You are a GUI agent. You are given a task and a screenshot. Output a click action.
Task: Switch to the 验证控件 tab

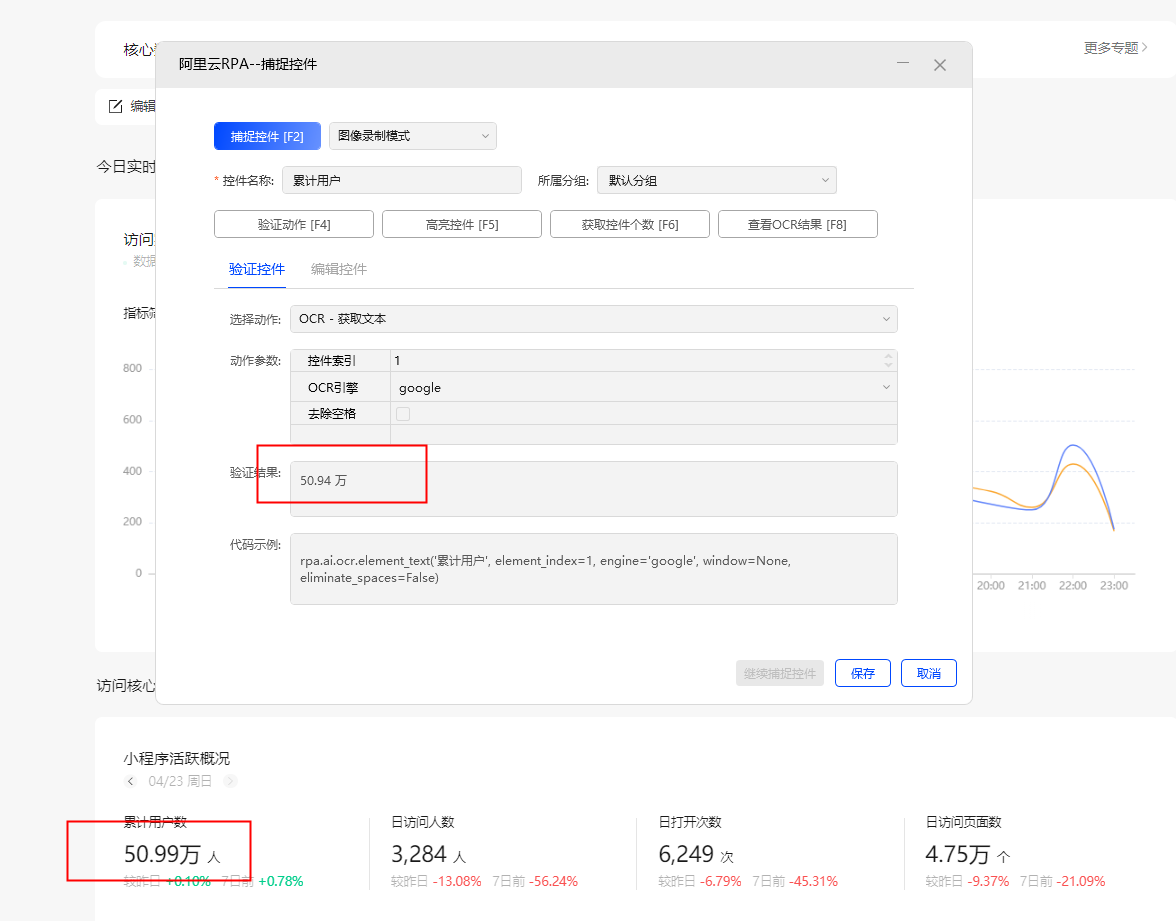tap(256, 269)
